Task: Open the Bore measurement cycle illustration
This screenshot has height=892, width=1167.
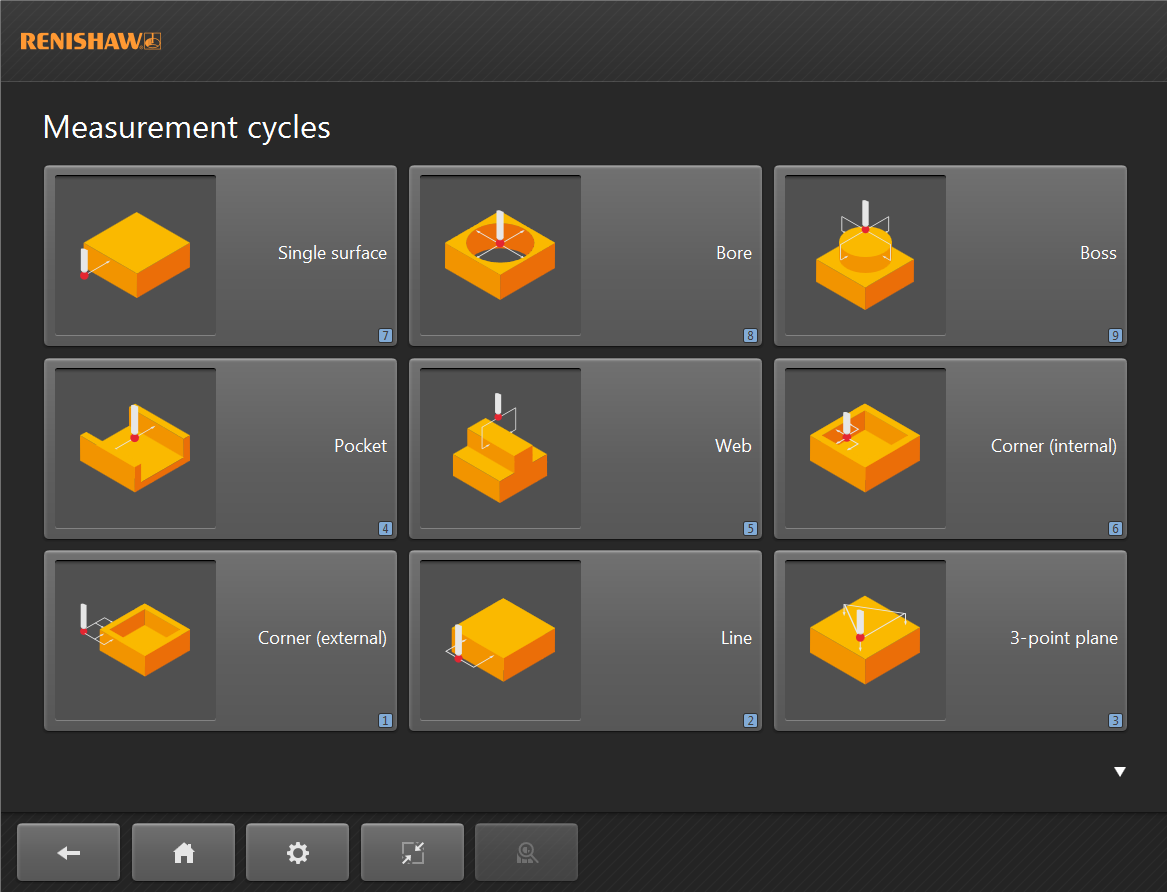Action: [500, 255]
